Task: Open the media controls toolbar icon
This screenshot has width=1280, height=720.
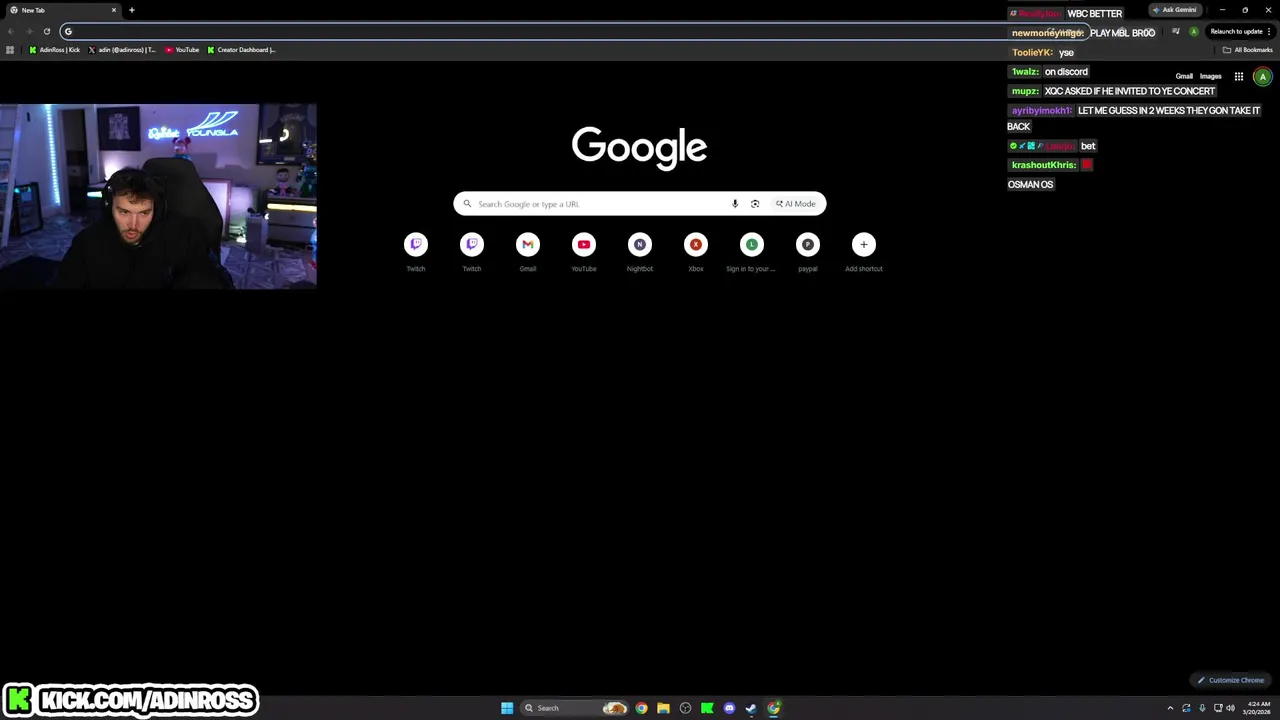Action: (1176, 31)
